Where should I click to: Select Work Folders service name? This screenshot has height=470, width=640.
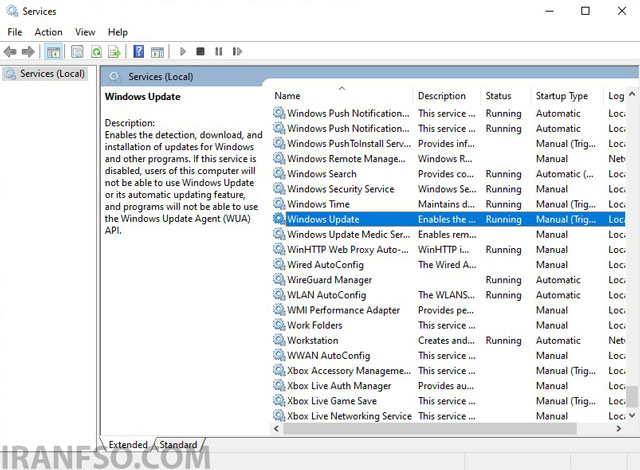[315, 325]
